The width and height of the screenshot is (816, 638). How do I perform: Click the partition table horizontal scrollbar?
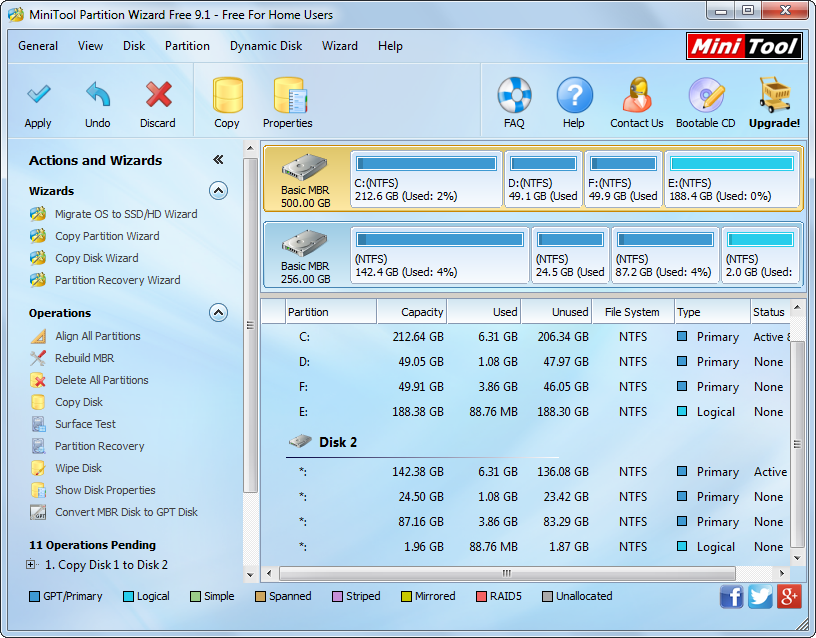[507, 573]
